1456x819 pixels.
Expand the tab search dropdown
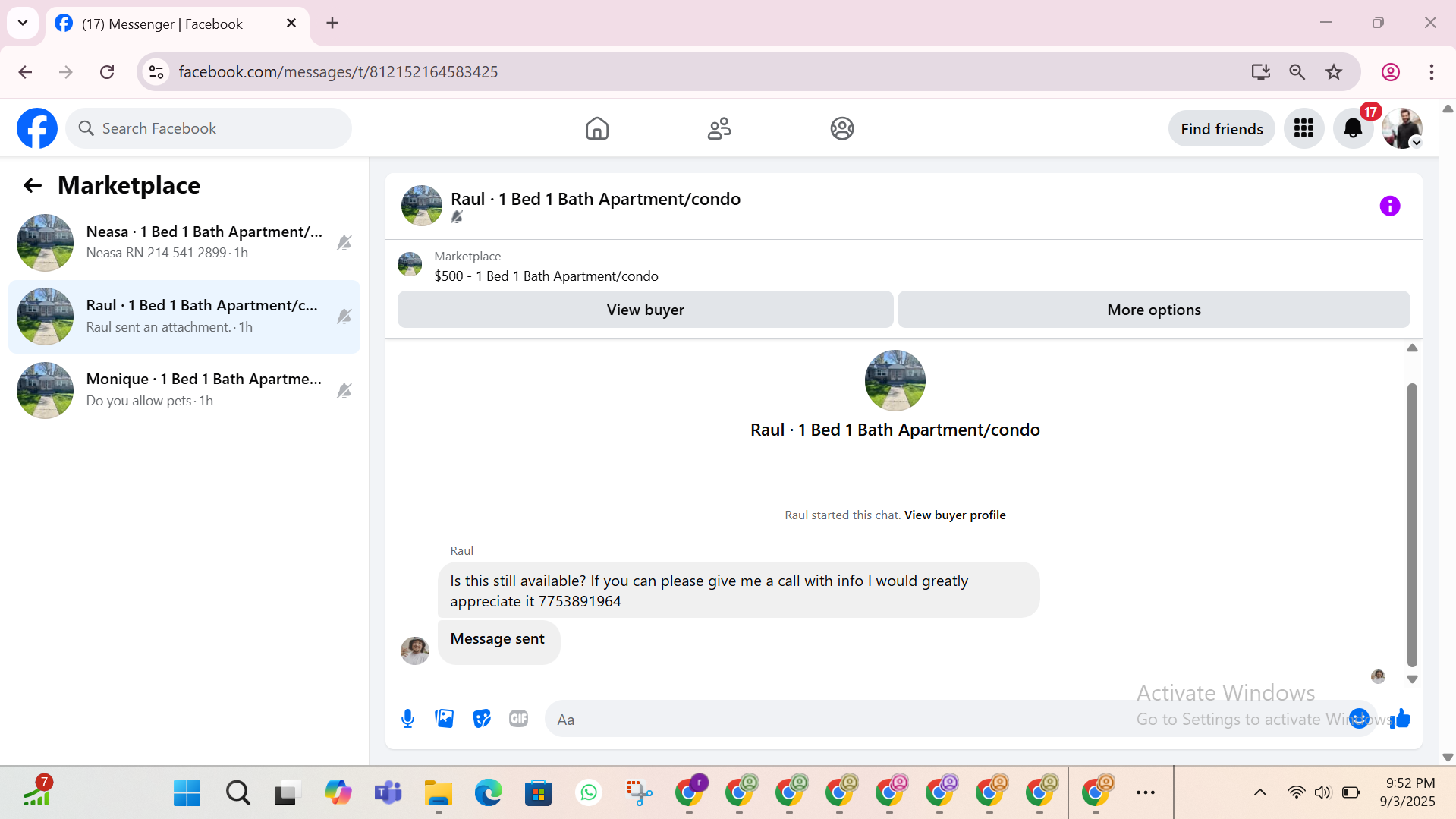coord(23,23)
